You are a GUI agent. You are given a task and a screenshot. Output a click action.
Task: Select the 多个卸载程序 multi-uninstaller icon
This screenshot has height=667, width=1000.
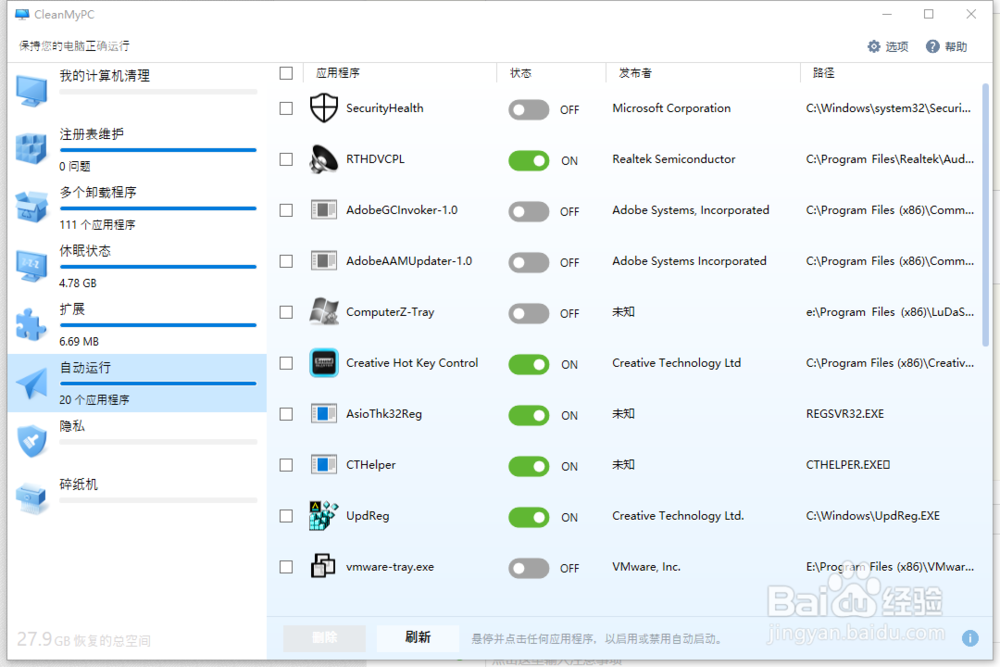pyautogui.click(x=31, y=207)
